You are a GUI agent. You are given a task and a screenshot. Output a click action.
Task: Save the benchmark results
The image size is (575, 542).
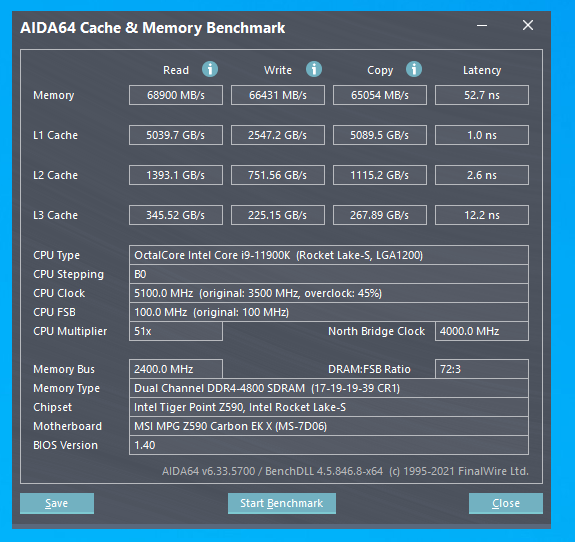(x=57, y=503)
